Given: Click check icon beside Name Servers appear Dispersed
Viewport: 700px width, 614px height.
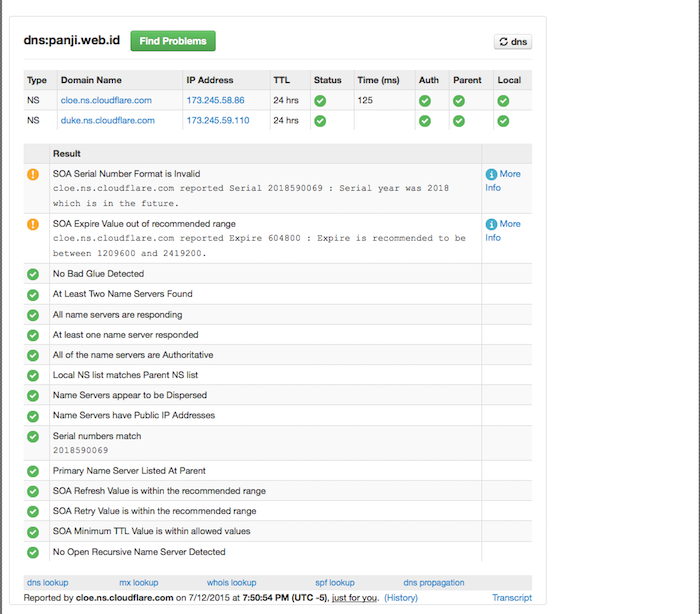Looking at the screenshot, I should (33, 396).
